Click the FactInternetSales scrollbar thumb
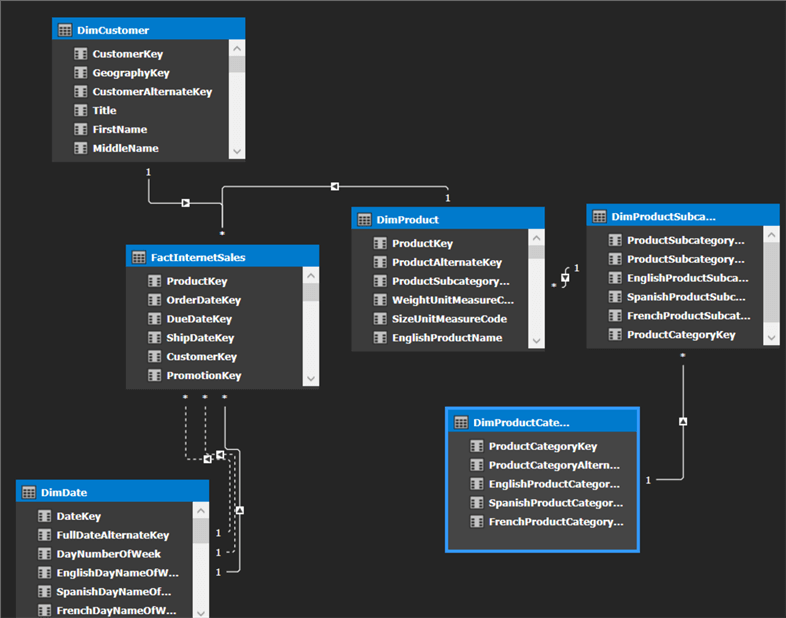 [311, 292]
